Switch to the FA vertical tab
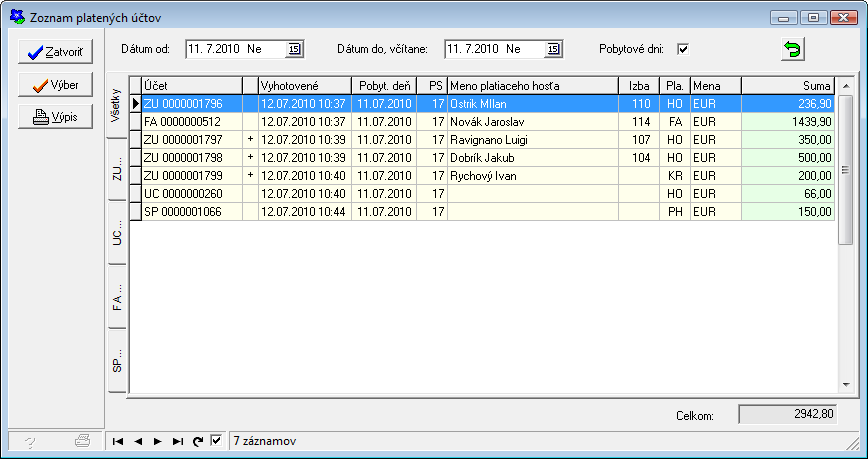Viewport: 868px width, 459px height. pyautogui.click(x=116, y=298)
